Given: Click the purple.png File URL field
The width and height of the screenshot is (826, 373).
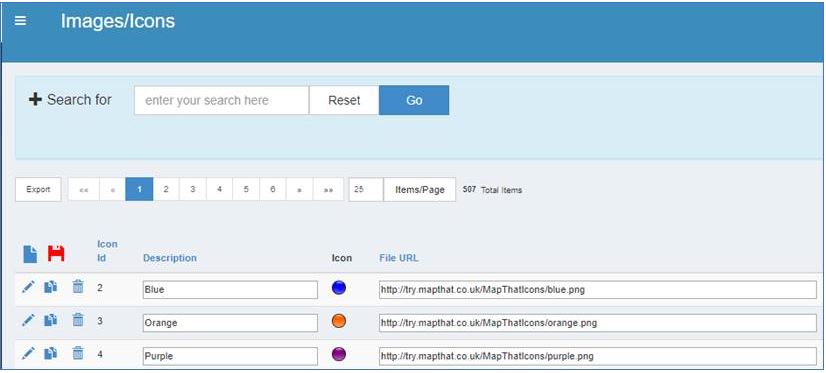Looking at the screenshot, I should pos(598,356).
